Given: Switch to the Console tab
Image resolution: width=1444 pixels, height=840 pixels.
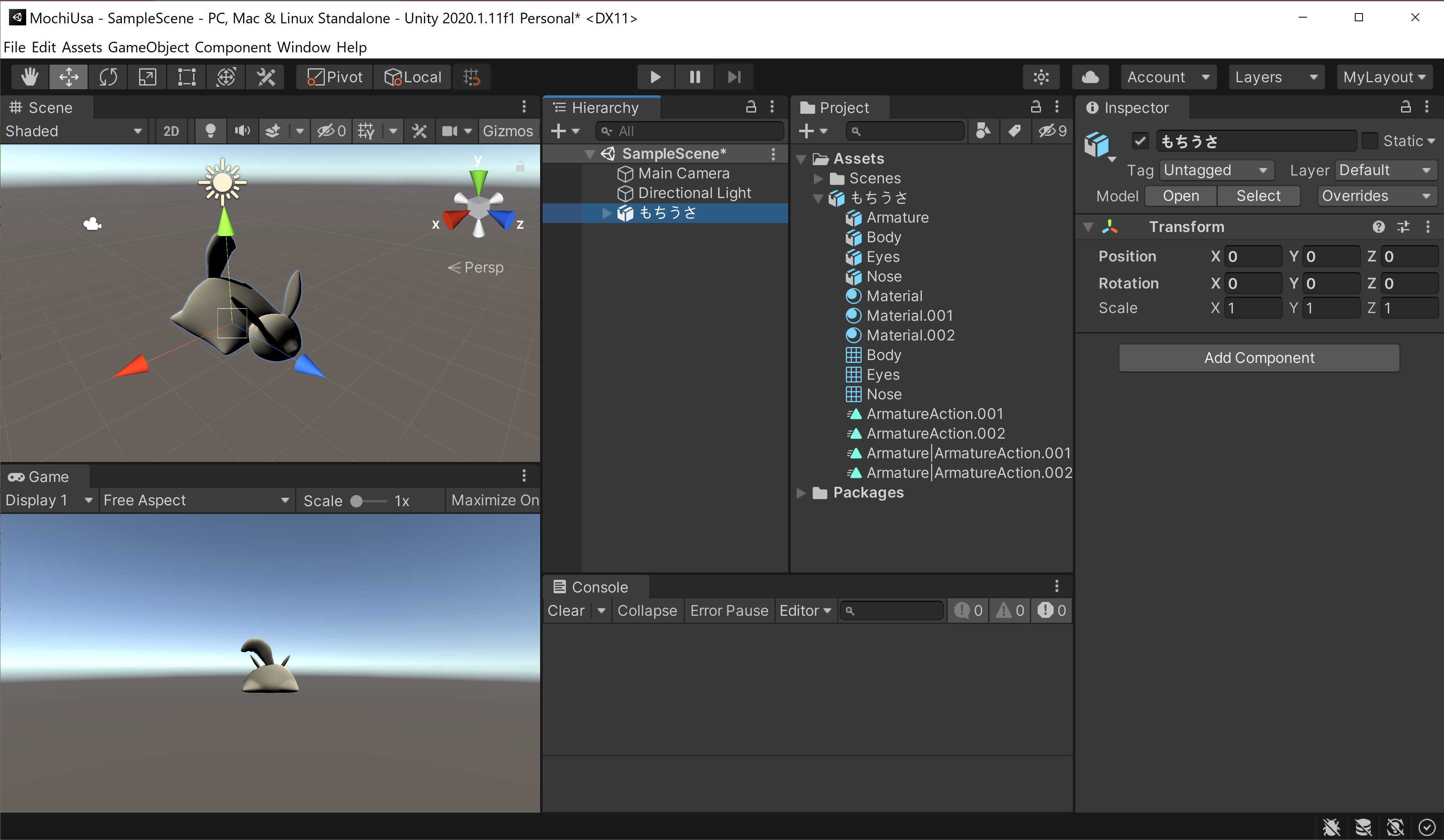Looking at the screenshot, I should tap(595, 587).
